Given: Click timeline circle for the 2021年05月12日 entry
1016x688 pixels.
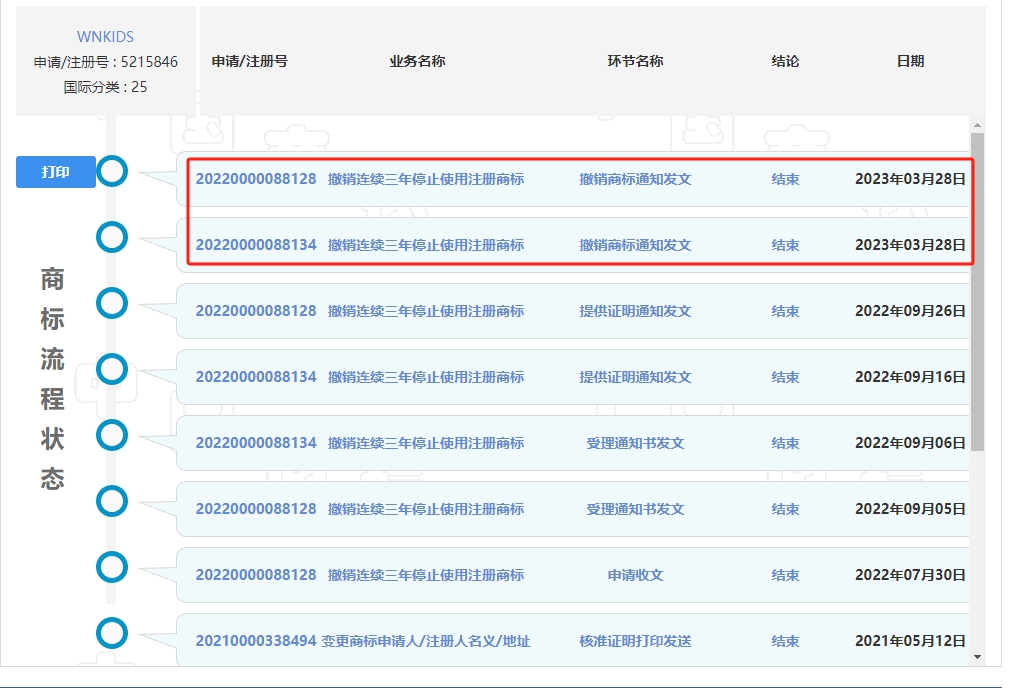Looking at the screenshot, I should [x=112, y=633].
